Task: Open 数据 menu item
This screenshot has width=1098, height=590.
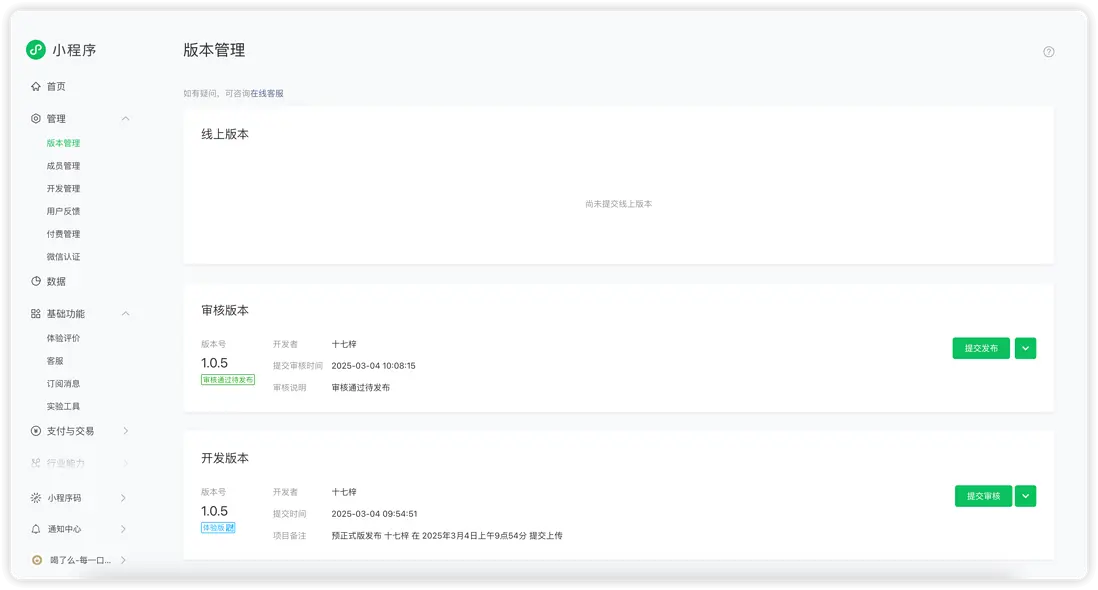Action: tap(56, 281)
